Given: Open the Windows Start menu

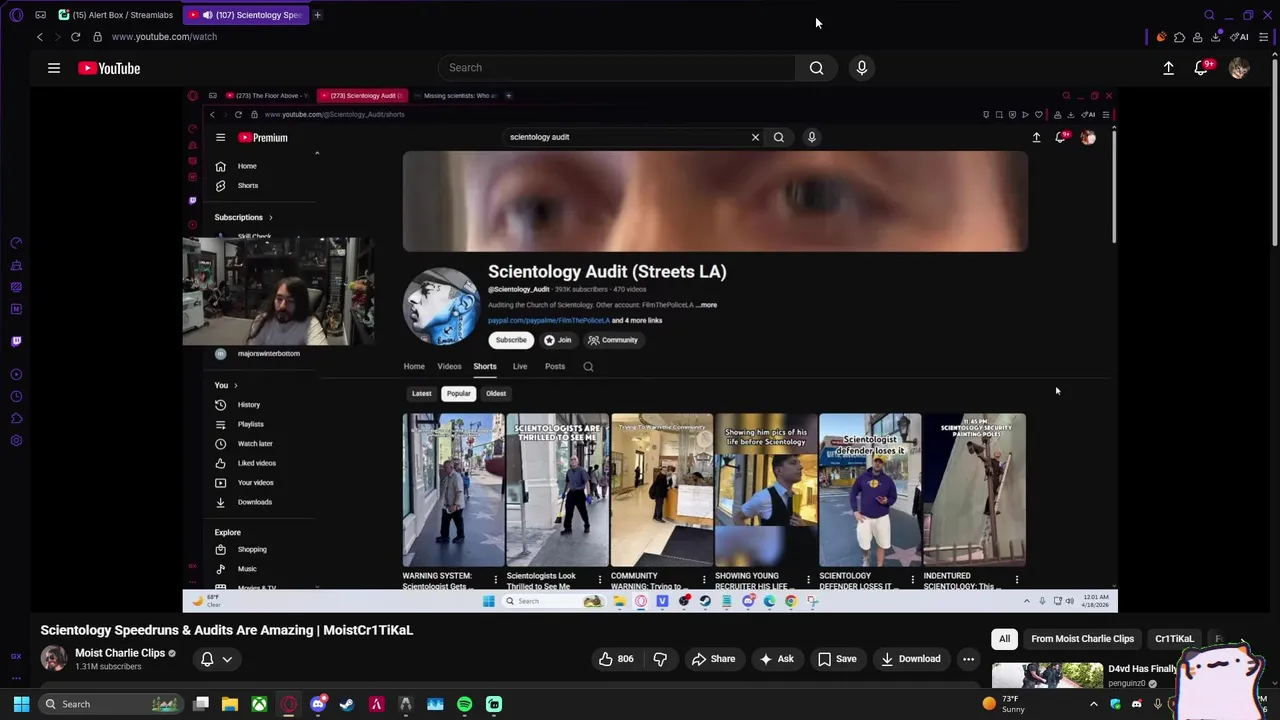Looking at the screenshot, I should (x=21, y=704).
